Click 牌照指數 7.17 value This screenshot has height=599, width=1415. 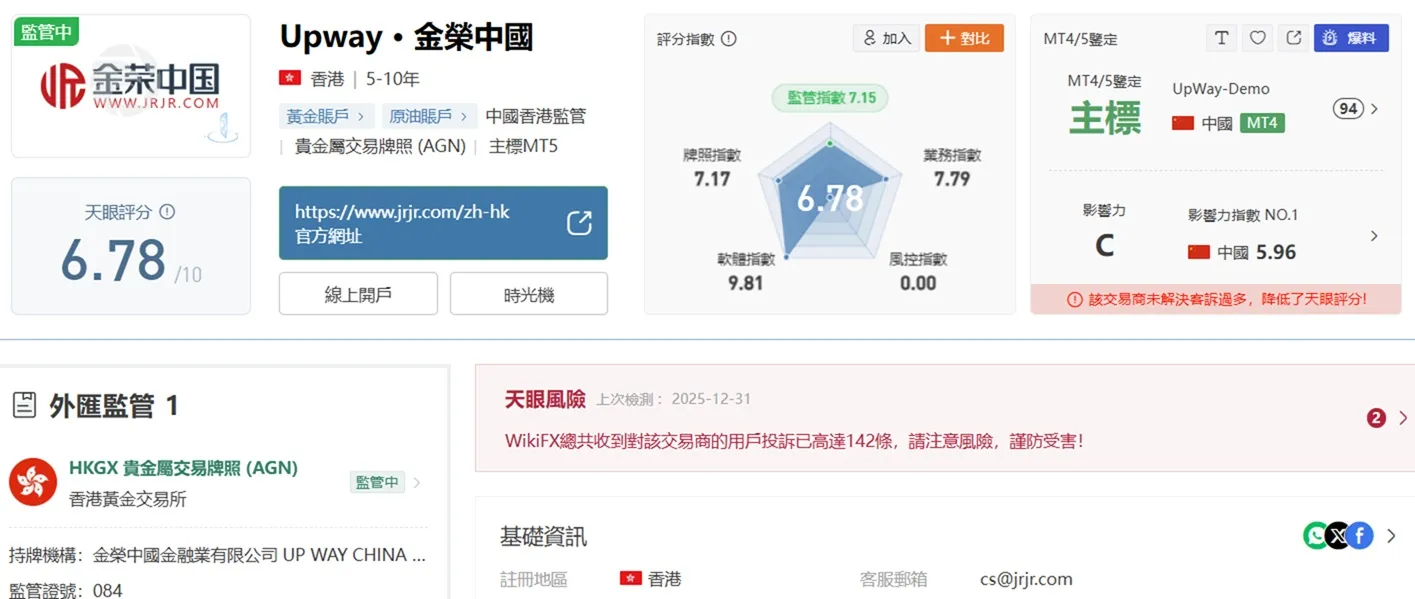(712, 179)
